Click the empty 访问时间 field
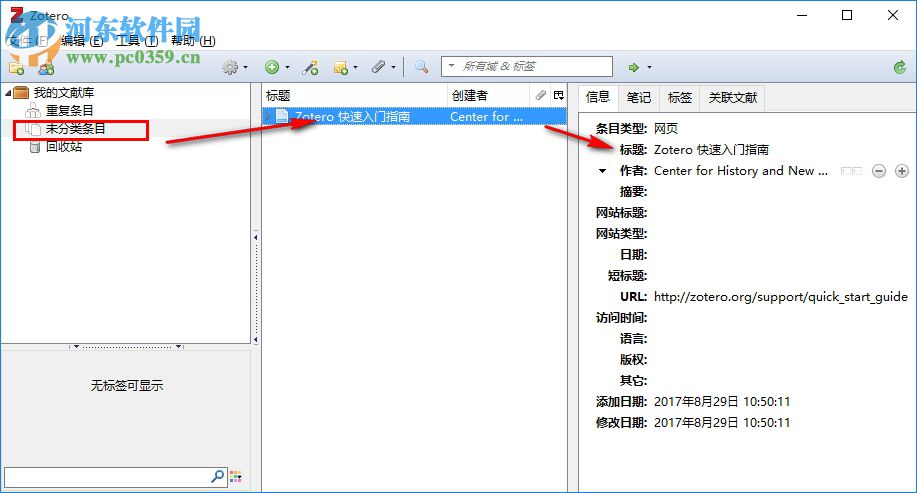This screenshot has width=917, height=493. 781,318
